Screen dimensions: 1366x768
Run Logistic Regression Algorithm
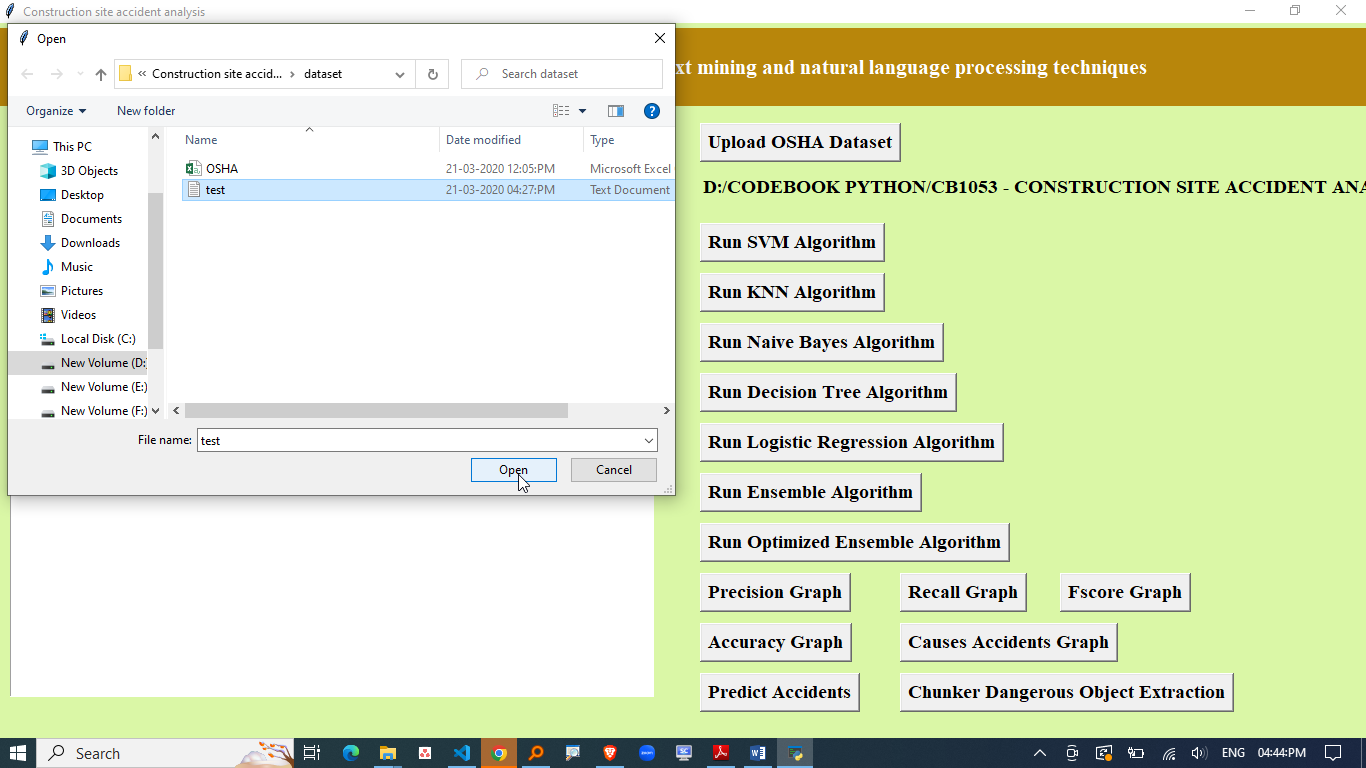851,442
